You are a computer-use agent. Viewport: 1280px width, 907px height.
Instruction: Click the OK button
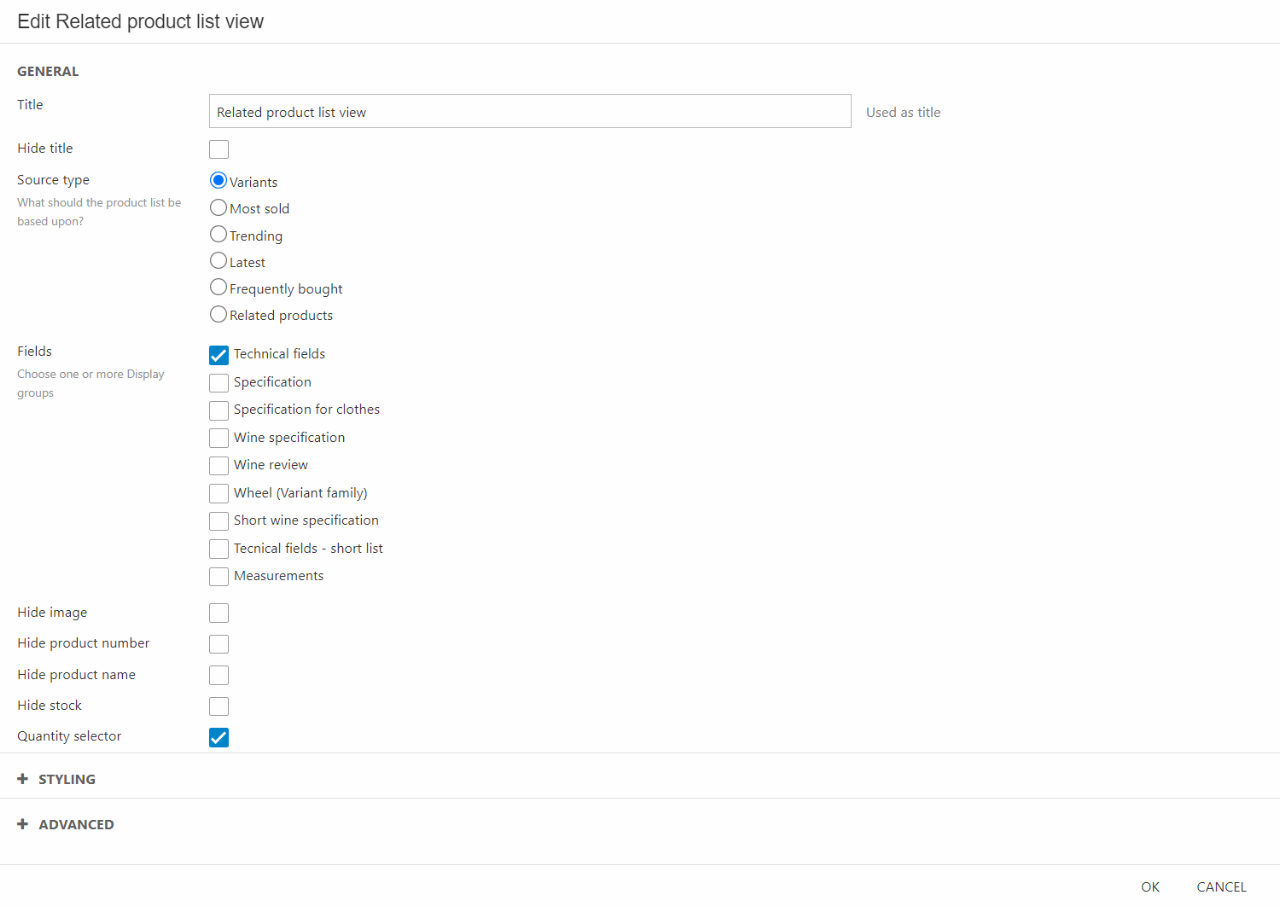point(1150,887)
